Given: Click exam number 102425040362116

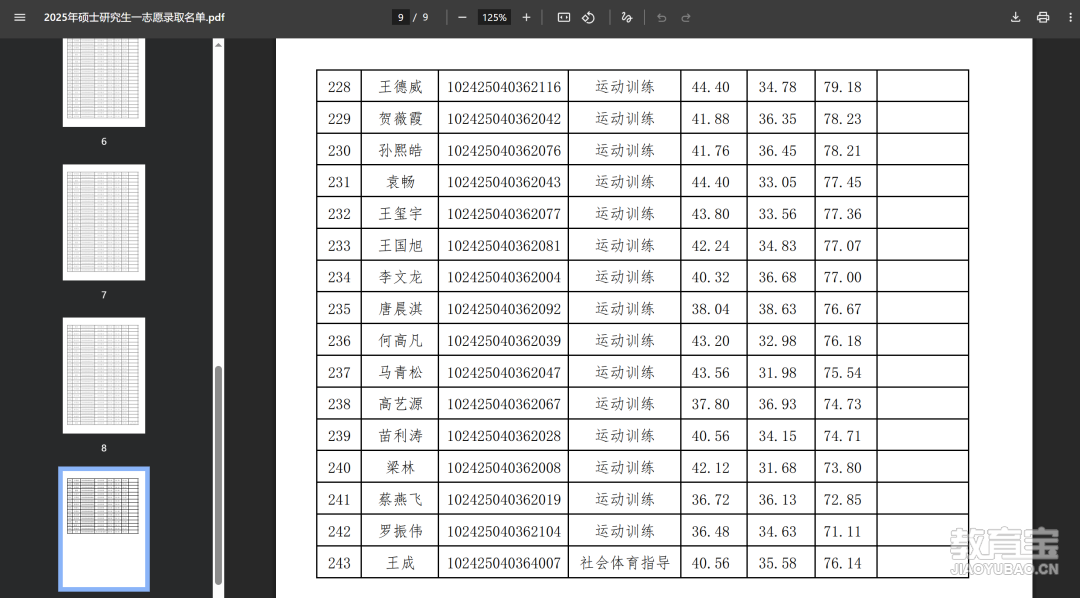Looking at the screenshot, I should pyautogui.click(x=503, y=87).
